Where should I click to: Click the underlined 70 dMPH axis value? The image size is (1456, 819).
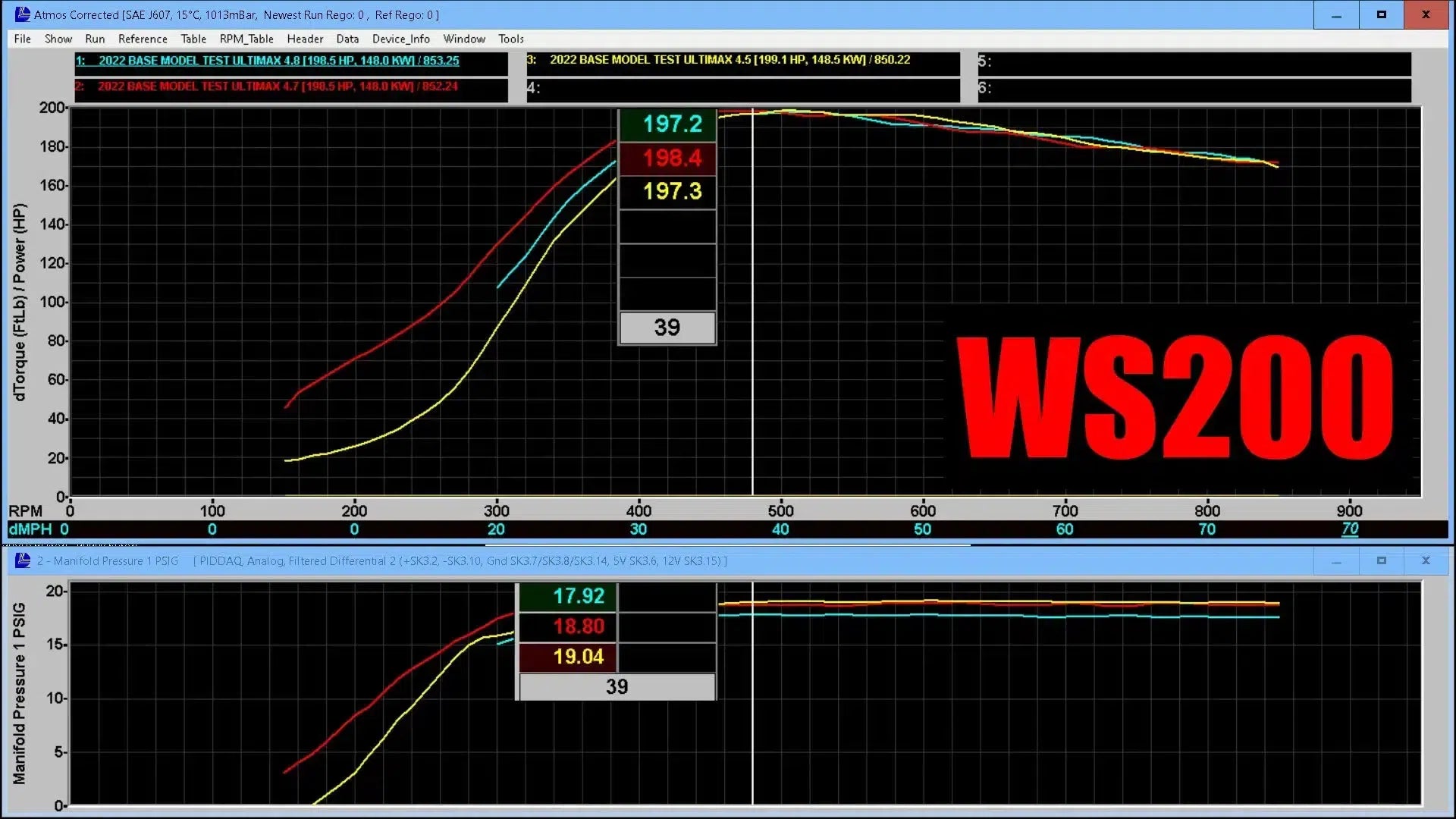point(1350,529)
